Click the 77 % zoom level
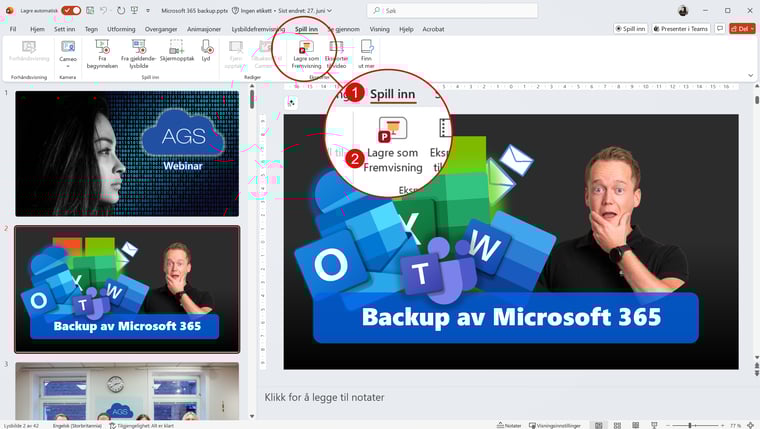 point(735,425)
